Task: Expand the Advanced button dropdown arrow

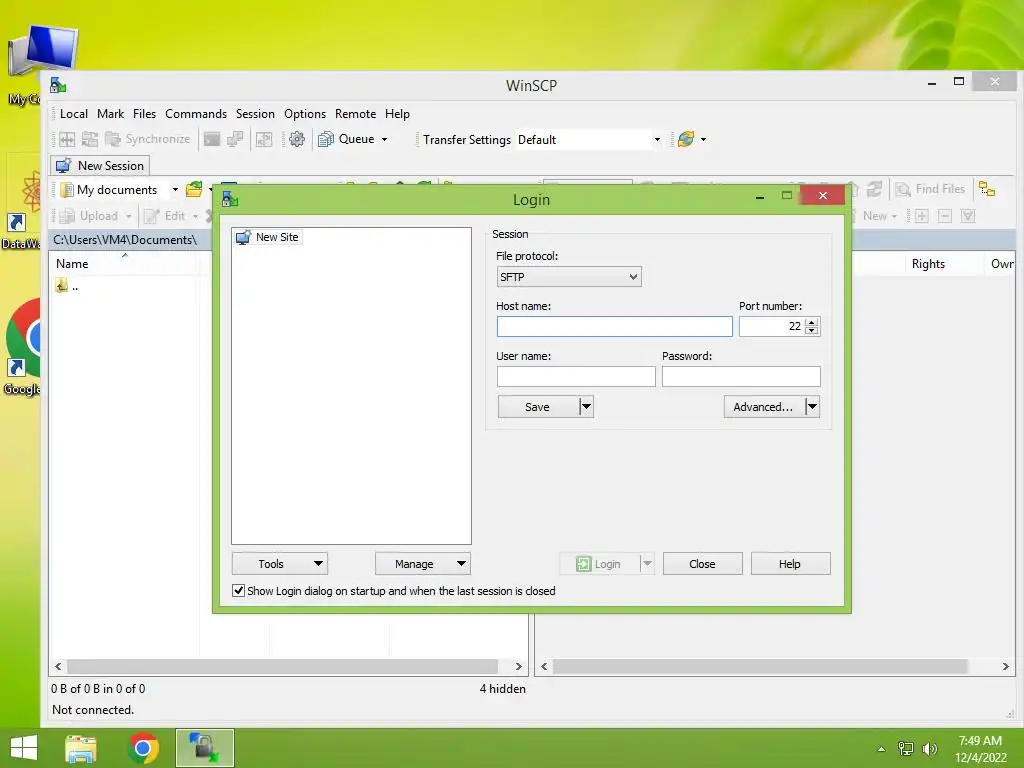Action: click(x=812, y=407)
